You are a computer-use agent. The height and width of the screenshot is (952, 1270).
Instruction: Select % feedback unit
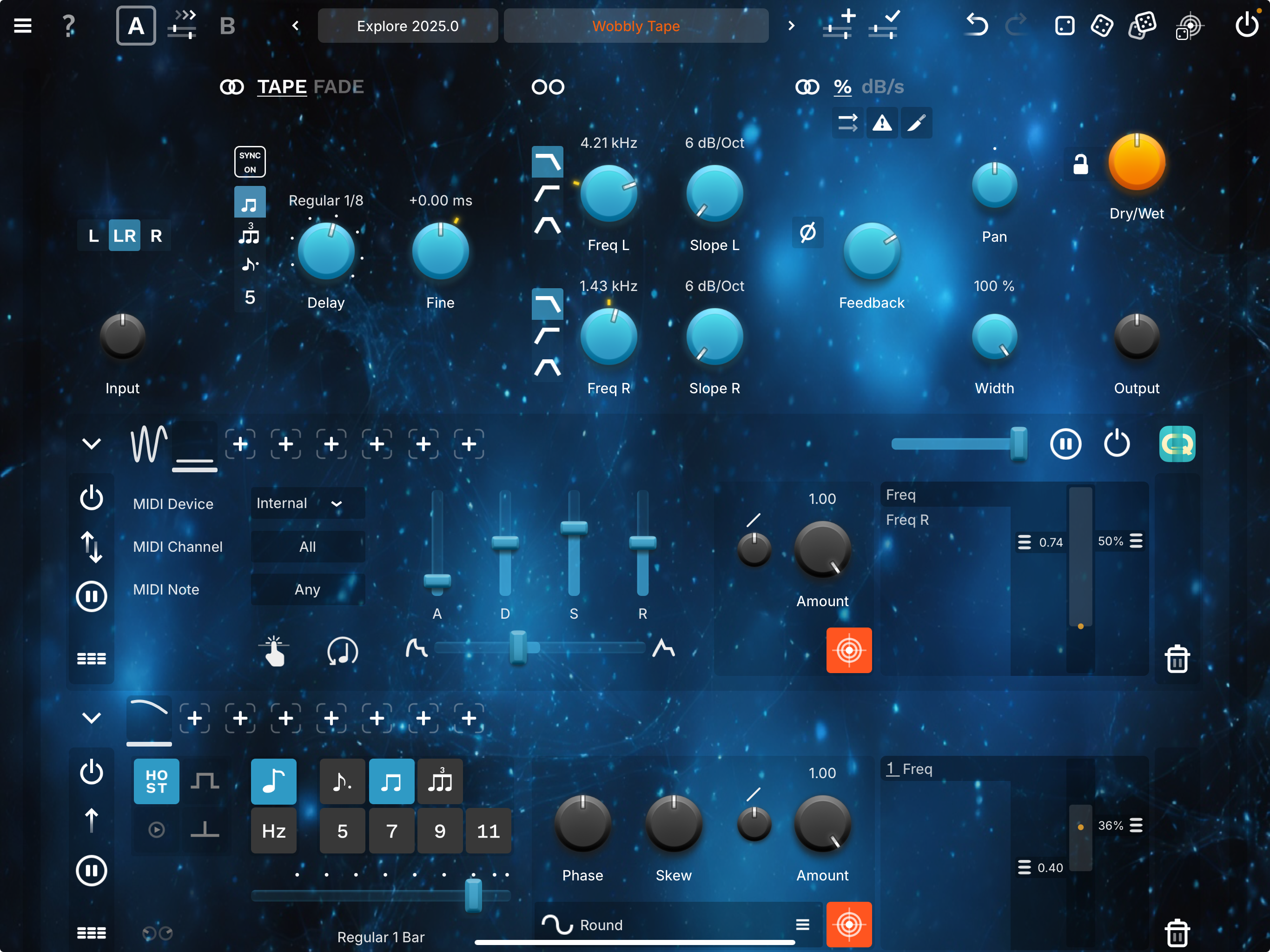842,87
